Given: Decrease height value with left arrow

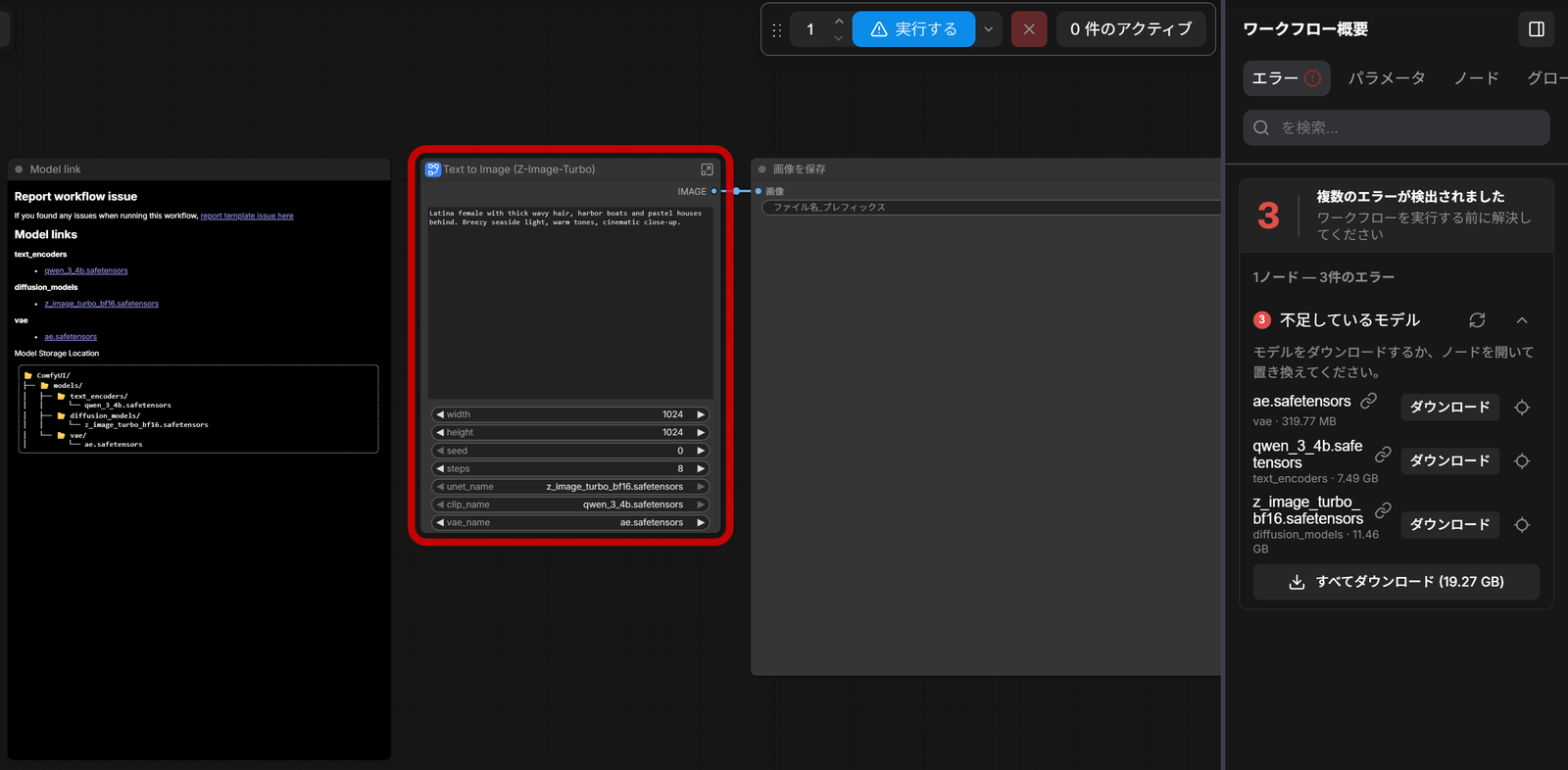Looking at the screenshot, I should click(x=440, y=432).
